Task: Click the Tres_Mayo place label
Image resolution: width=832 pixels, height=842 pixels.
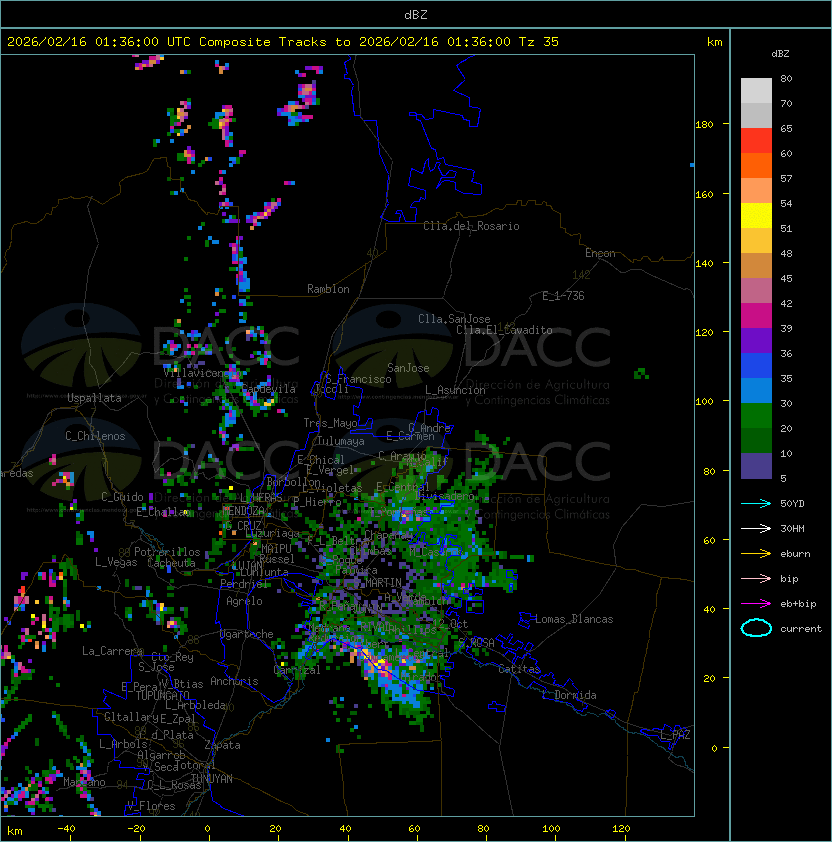Action: pyautogui.click(x=330, y=423)
